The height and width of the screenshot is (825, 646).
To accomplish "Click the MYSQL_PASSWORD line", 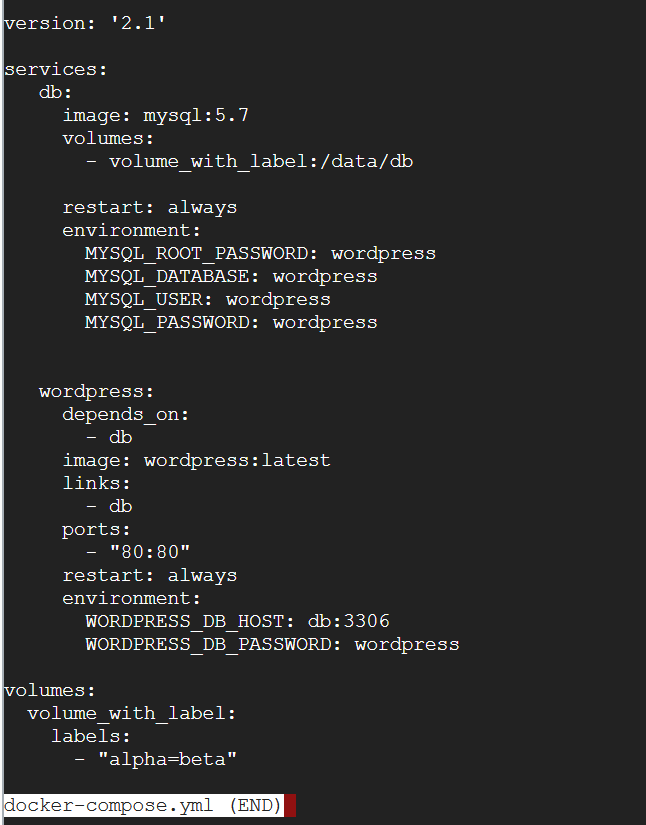I will click(231, 322).
